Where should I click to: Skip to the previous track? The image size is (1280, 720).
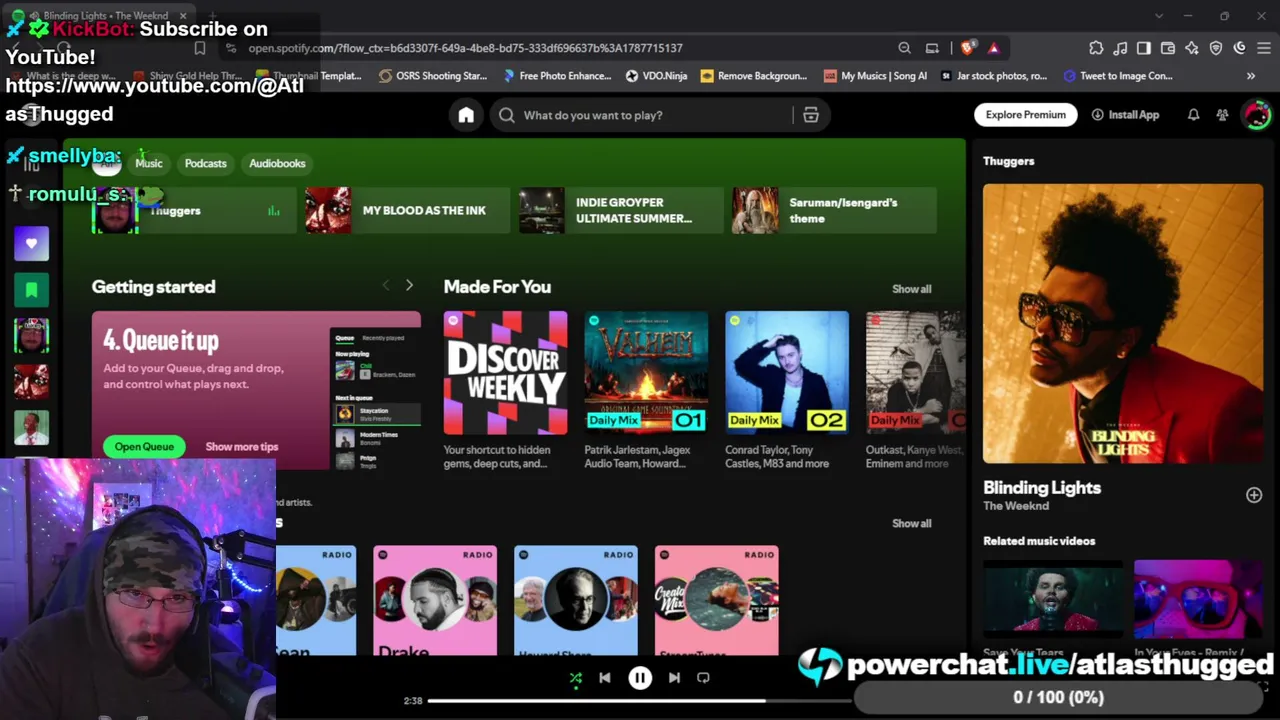(605, 678)
